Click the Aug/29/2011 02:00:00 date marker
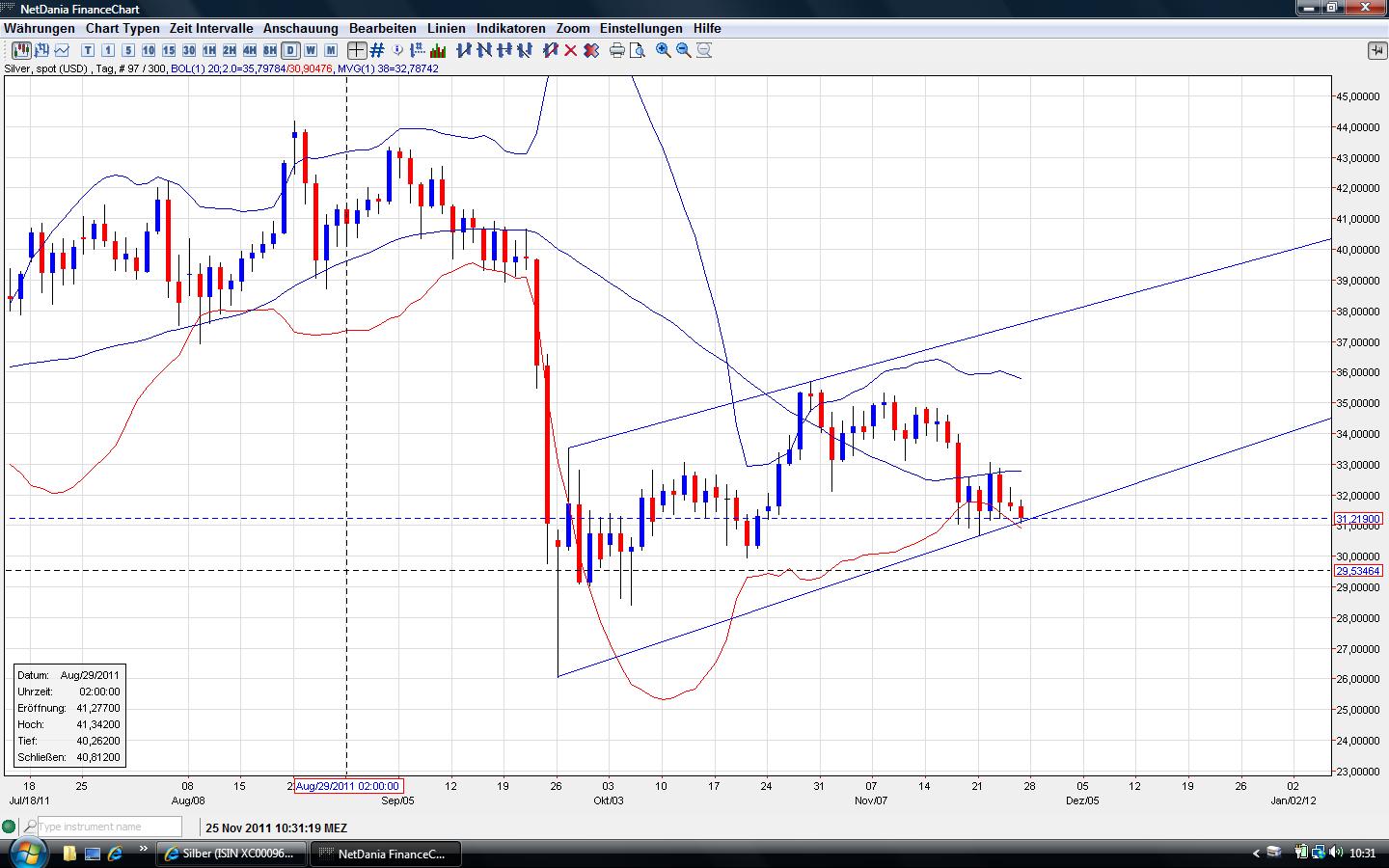 click(x=347, y=786)
